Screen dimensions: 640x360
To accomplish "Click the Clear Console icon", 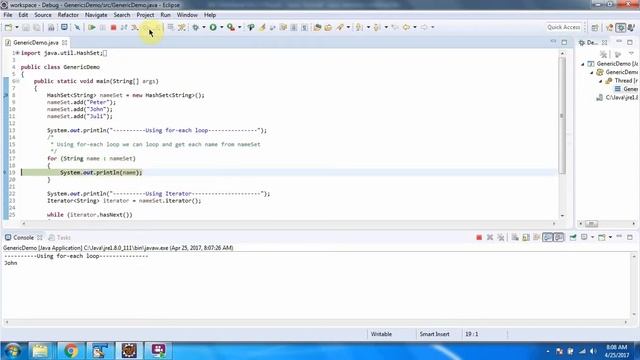I will pos(515,238).
